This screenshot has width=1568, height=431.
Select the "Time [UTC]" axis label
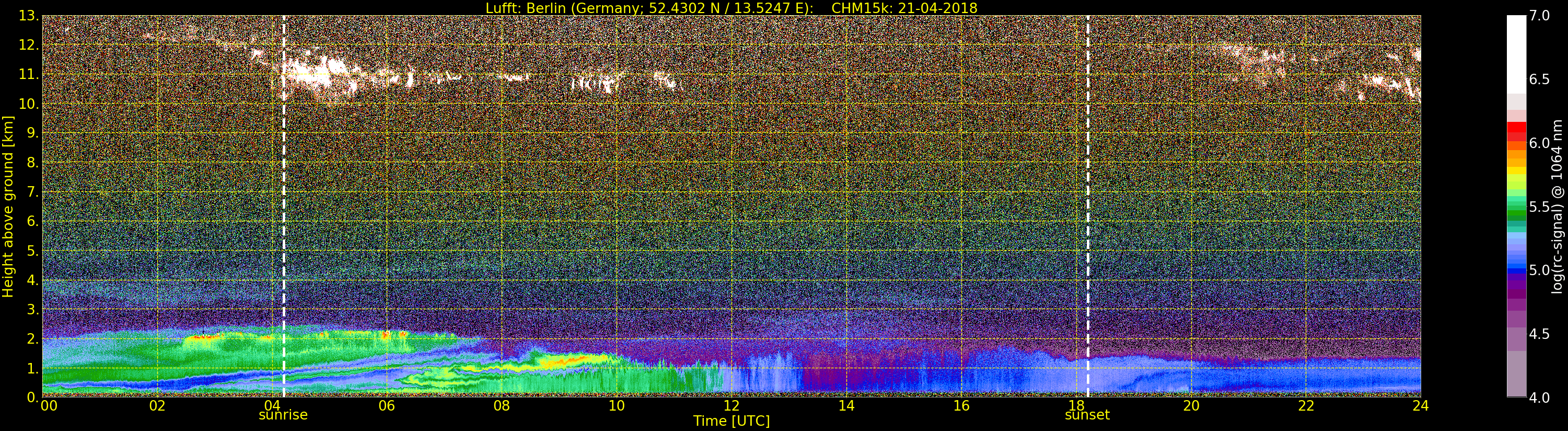(x=731, y=421)
